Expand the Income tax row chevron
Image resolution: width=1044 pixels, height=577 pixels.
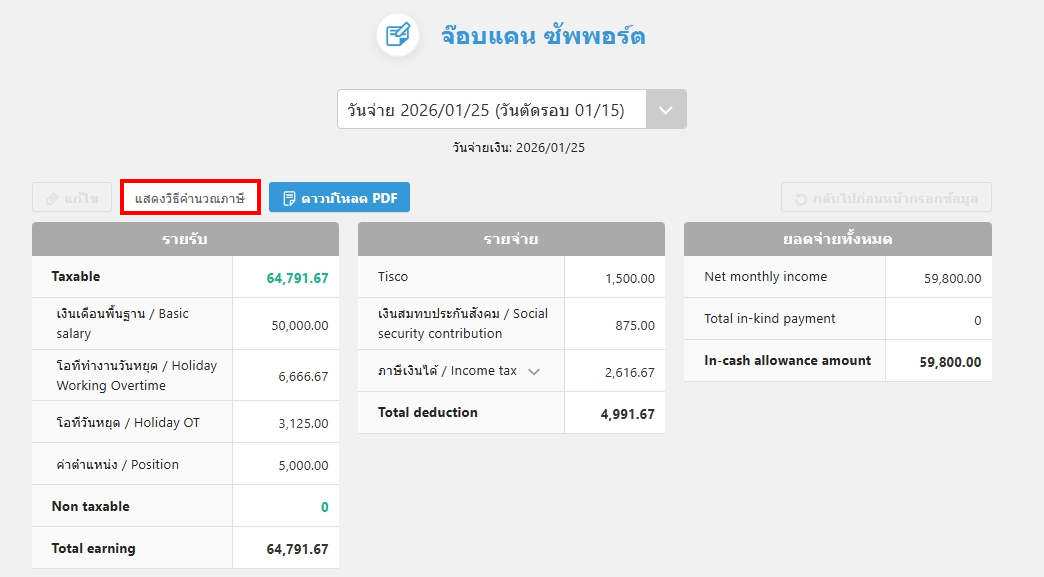pyautogui.click(x=534, y=371)
